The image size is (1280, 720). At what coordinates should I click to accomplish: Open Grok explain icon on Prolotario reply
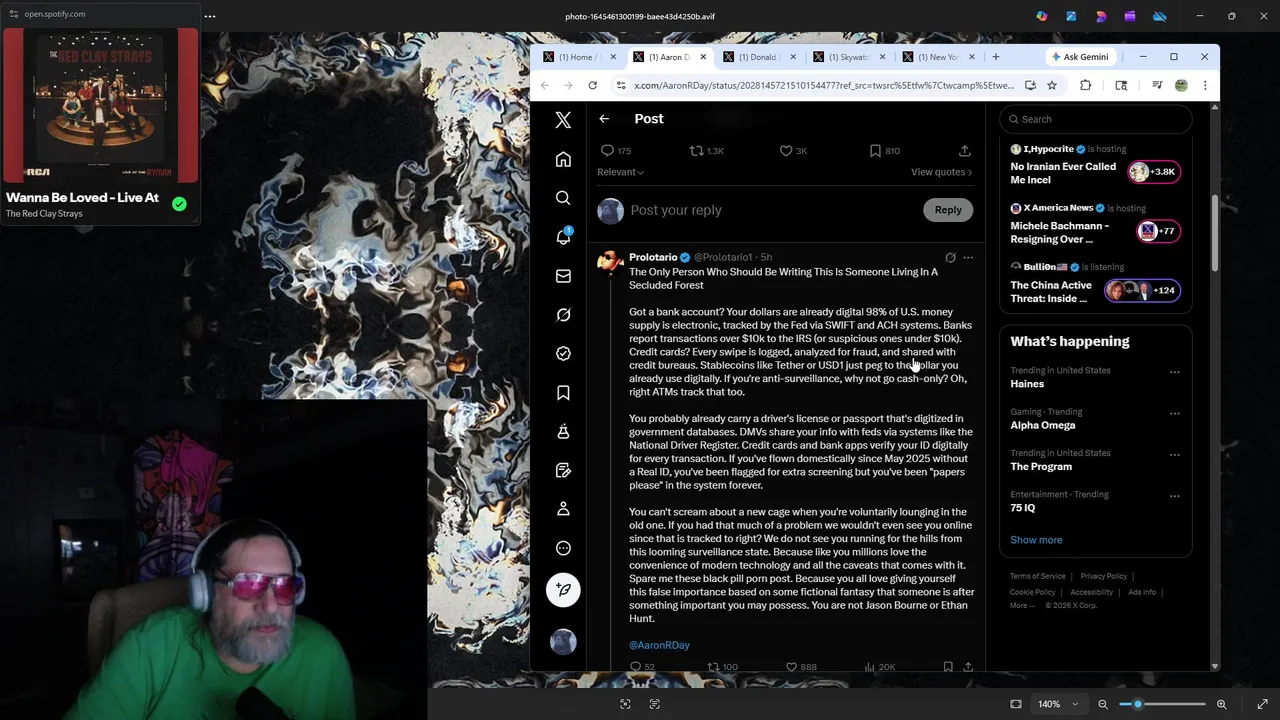[950, 258]
